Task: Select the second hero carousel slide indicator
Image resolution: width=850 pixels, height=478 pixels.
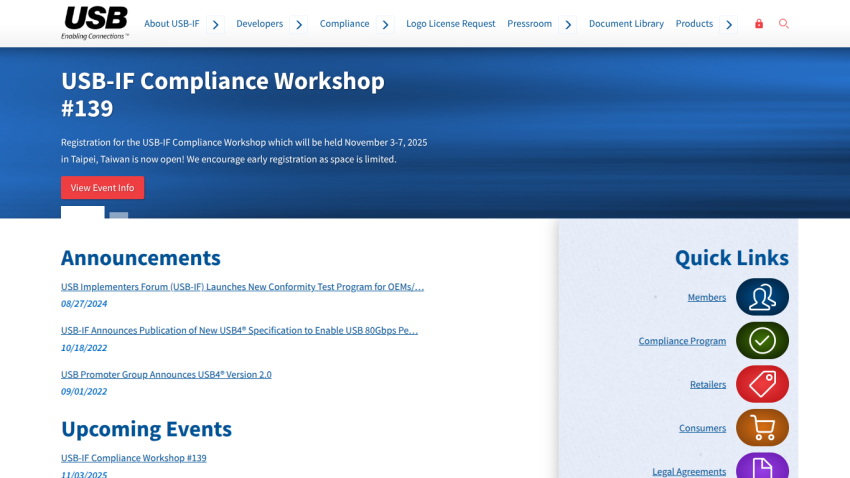Action: point(119,215)
